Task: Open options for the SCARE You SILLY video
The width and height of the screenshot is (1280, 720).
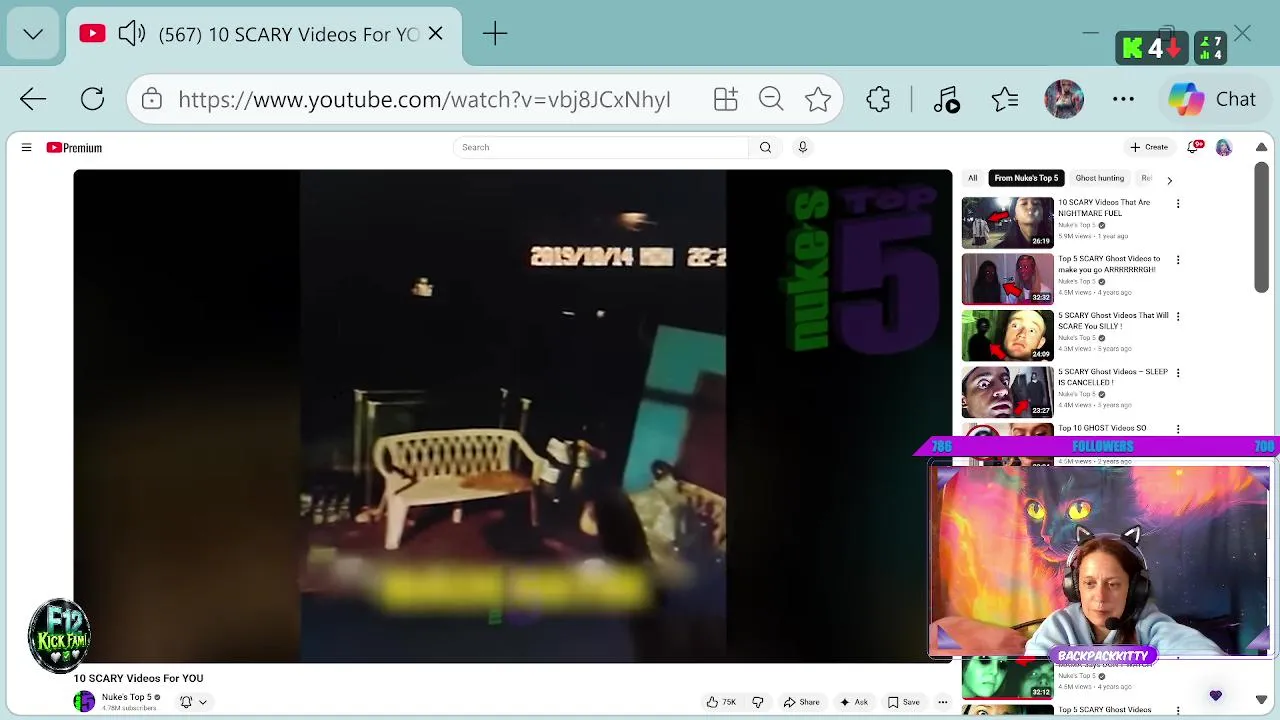Action: click(x=1178, y=316)
